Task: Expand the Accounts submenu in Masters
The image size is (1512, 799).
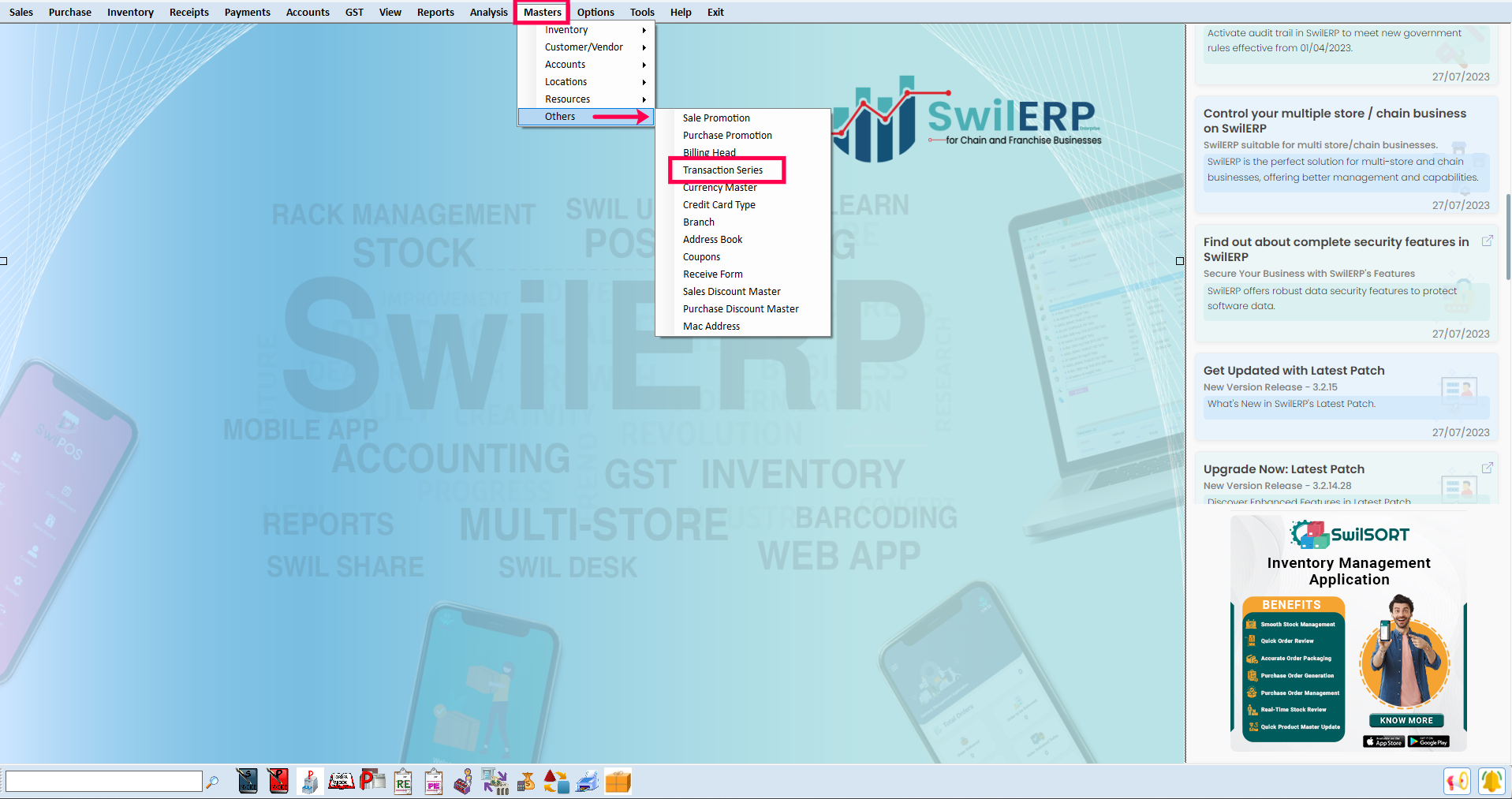Action: pyautogui.click(x=585, y=65)
